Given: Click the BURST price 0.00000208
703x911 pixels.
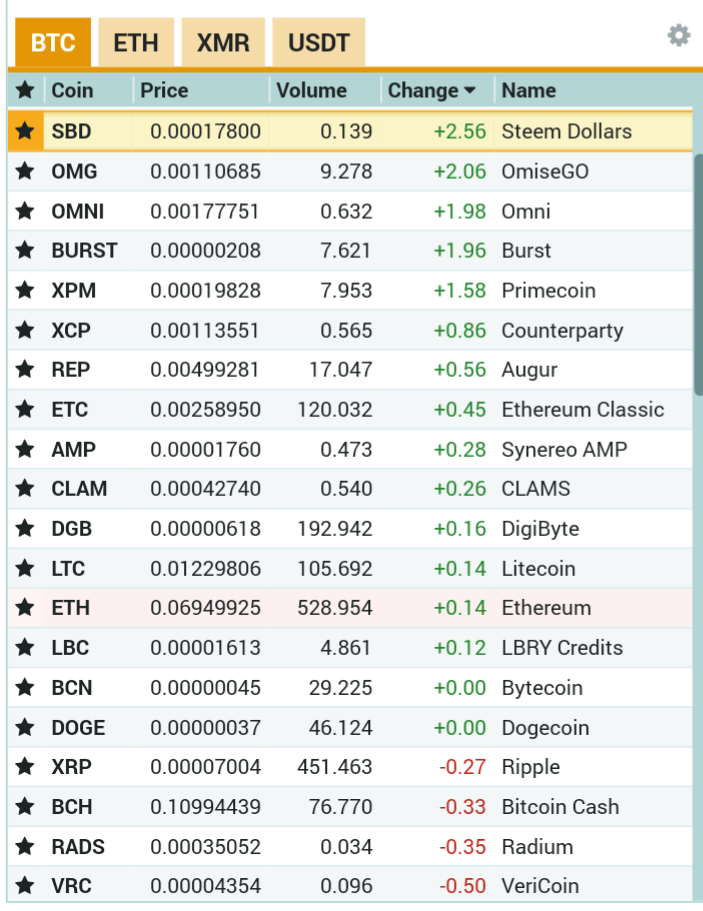Looking at the screenshot, I should 206,250.
